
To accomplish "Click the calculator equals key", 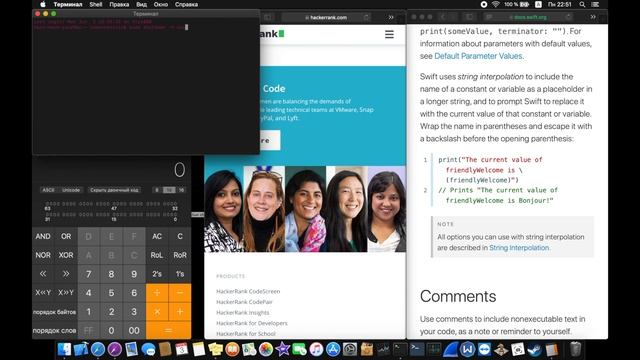I will tap(168, 331).
